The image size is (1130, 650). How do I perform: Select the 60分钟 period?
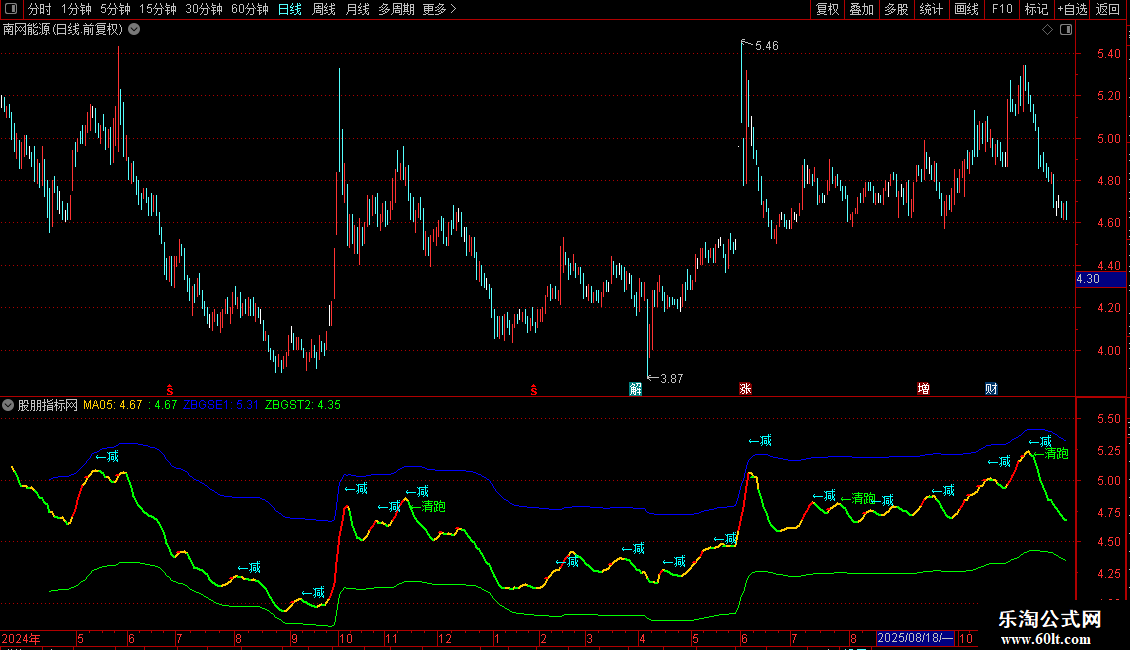click(250, 9)
